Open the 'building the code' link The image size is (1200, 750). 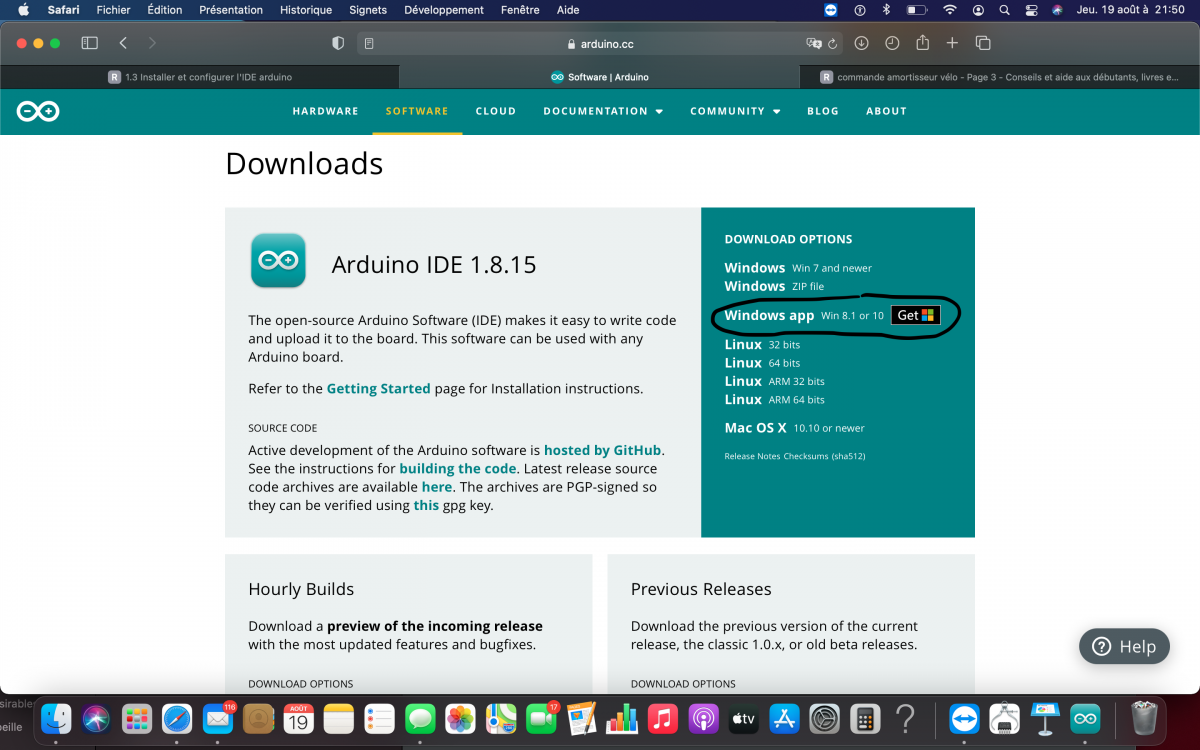tap(458, 468)
